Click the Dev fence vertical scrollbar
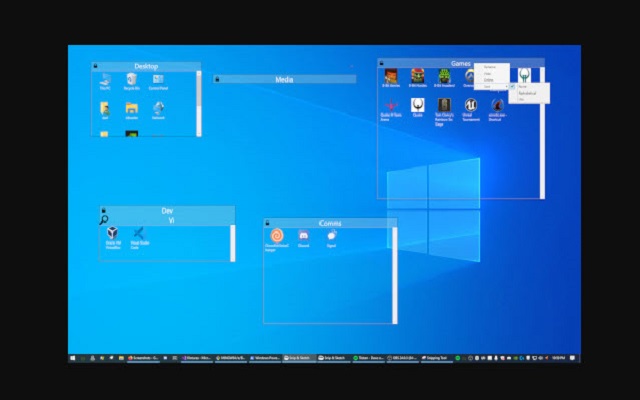The image size is (640, 400). 233,243
